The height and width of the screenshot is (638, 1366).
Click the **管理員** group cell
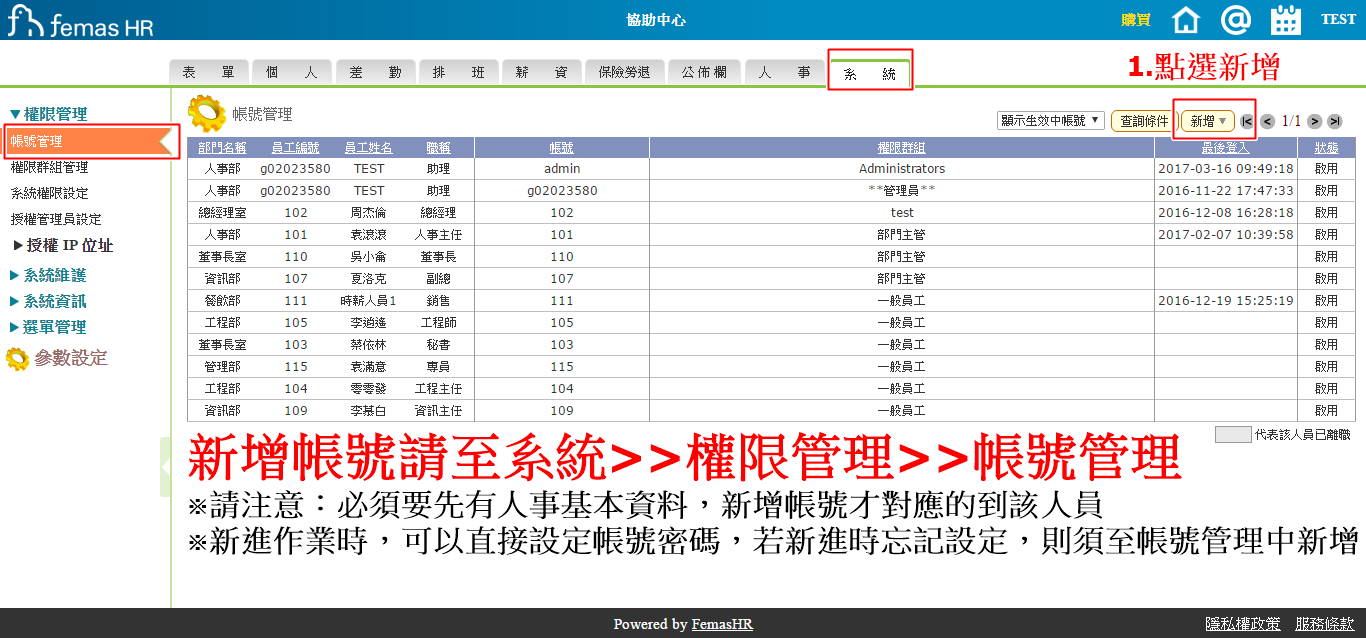tap(902, 191)
